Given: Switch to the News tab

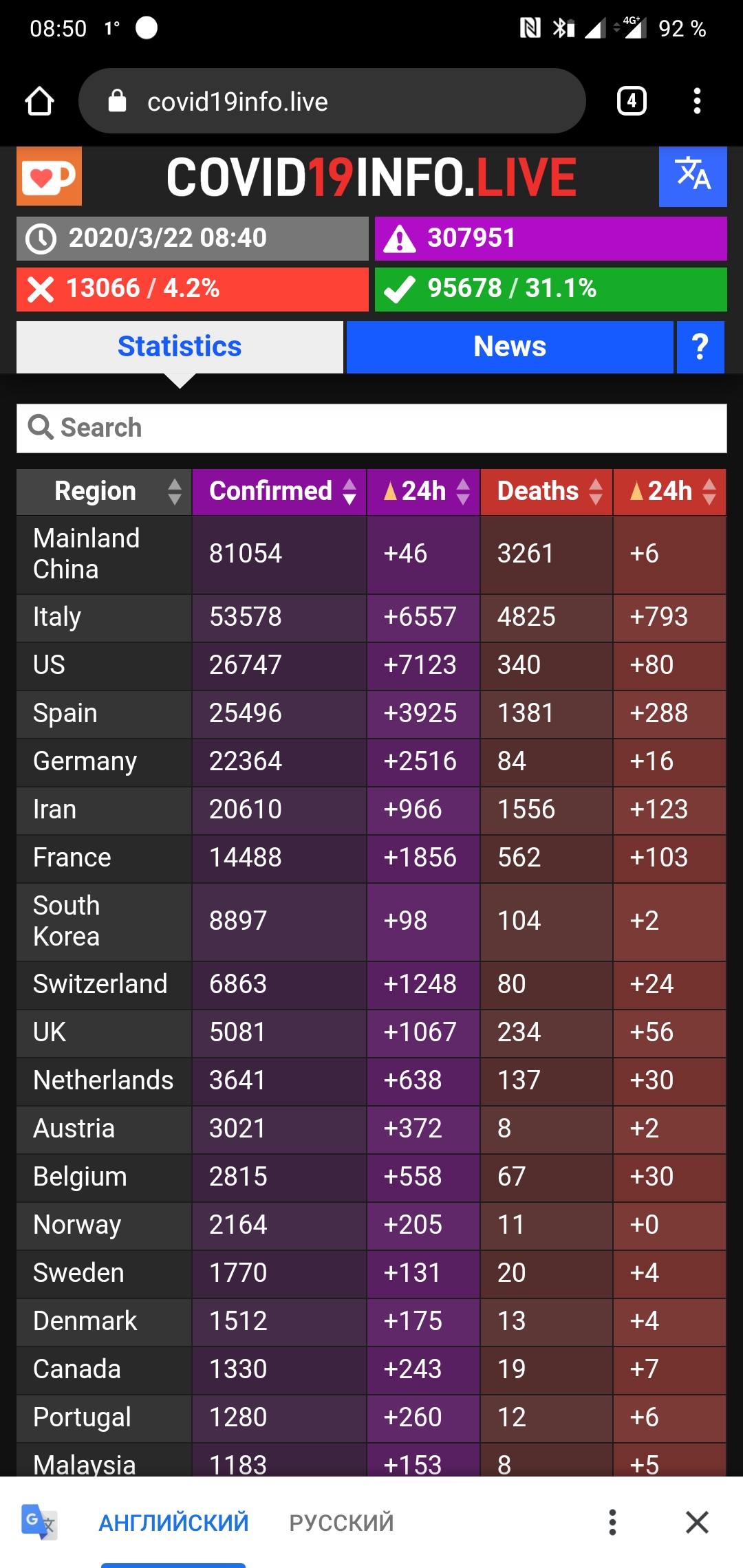Looking at the screenshot, I should coord(509,347).
